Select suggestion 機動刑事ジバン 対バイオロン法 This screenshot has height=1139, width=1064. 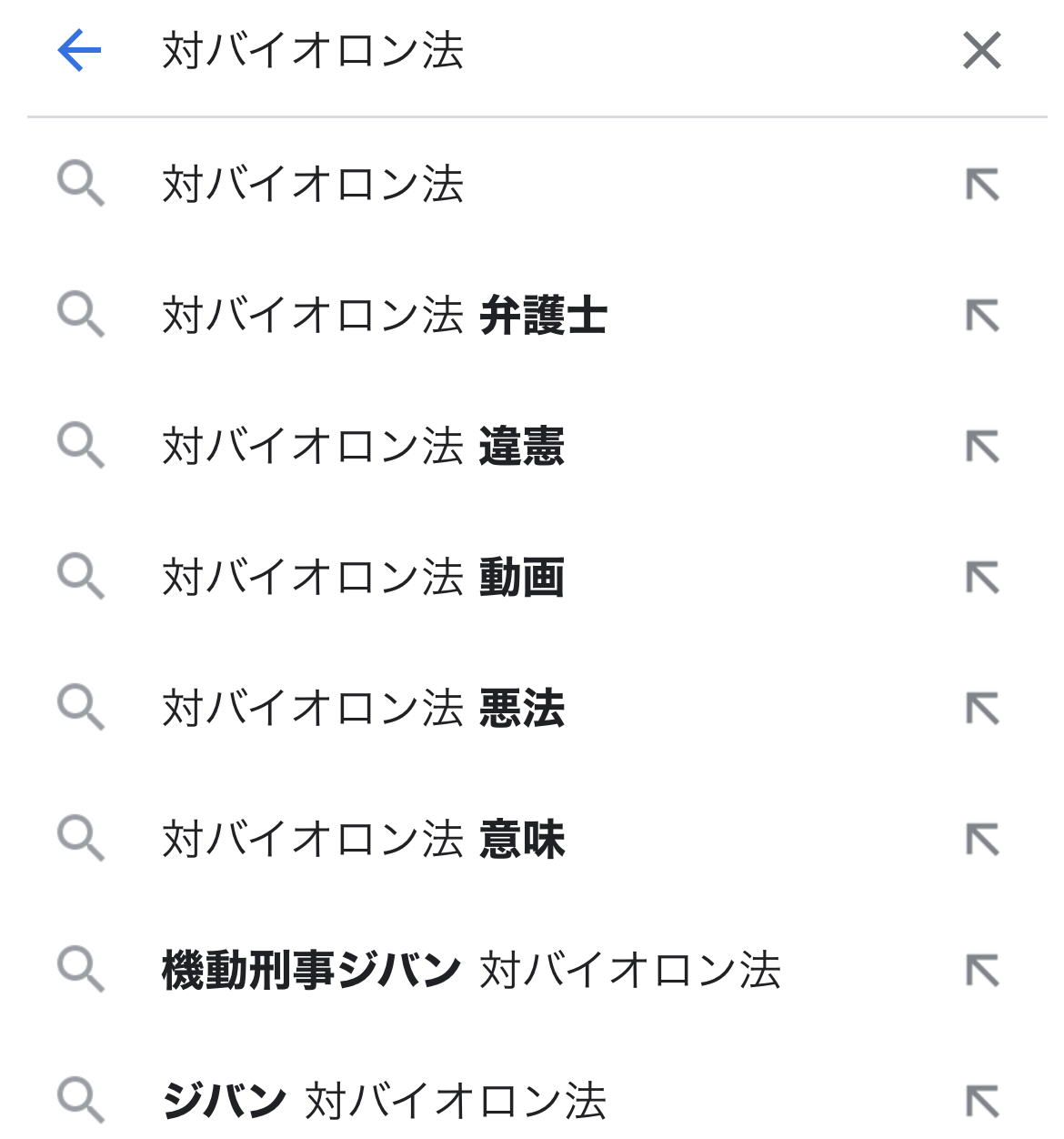pyautogui.click(x=471, y=971)
